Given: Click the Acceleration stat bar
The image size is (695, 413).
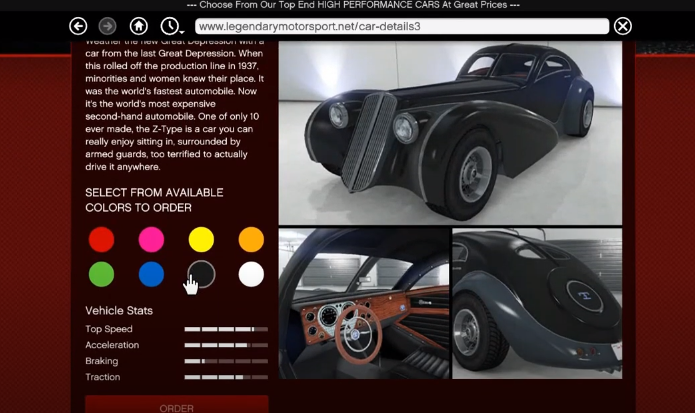Looking at the screenshot, I should (x=226, y=345).
